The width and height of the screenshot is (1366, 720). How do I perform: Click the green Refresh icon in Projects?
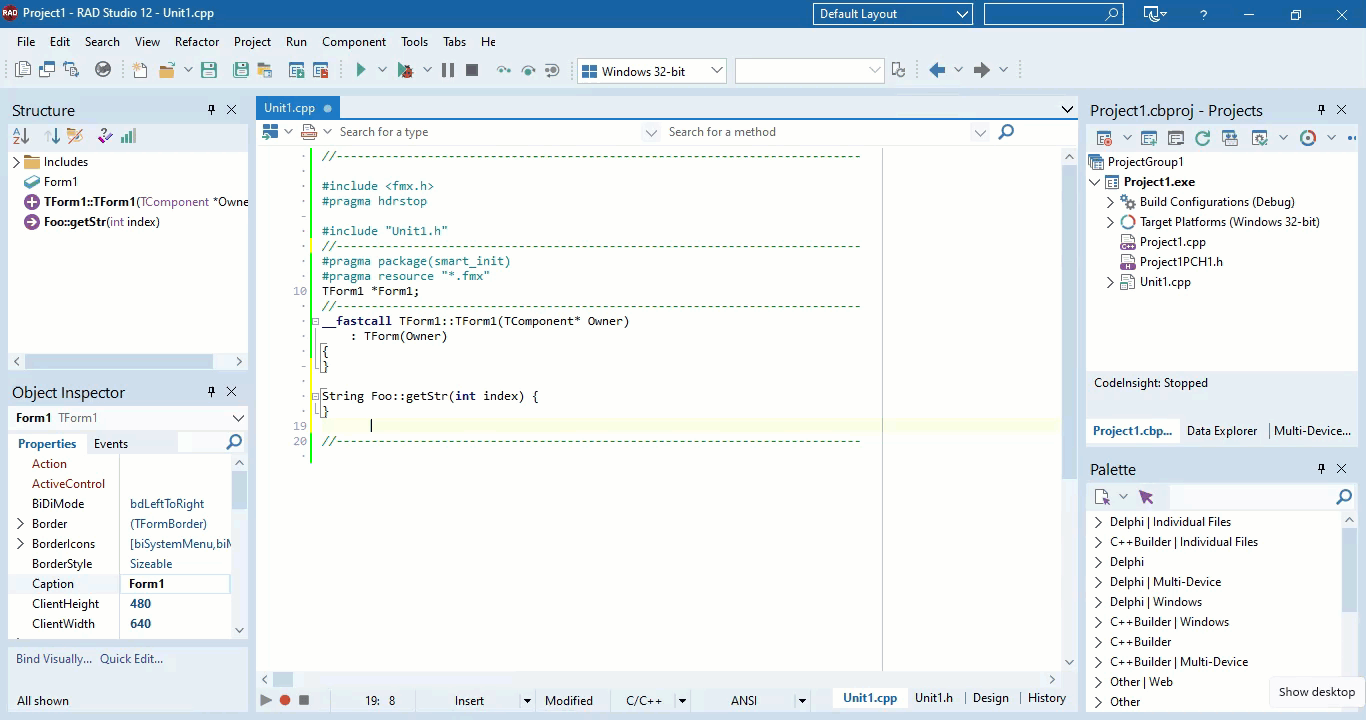click(x=1203, y=138)
